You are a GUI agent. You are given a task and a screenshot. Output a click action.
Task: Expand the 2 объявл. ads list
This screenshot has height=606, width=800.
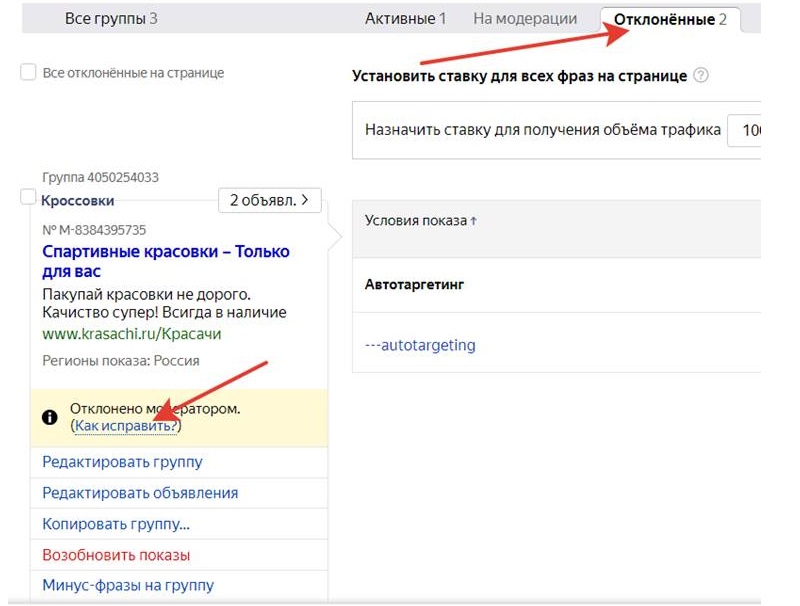coord(270,200)
